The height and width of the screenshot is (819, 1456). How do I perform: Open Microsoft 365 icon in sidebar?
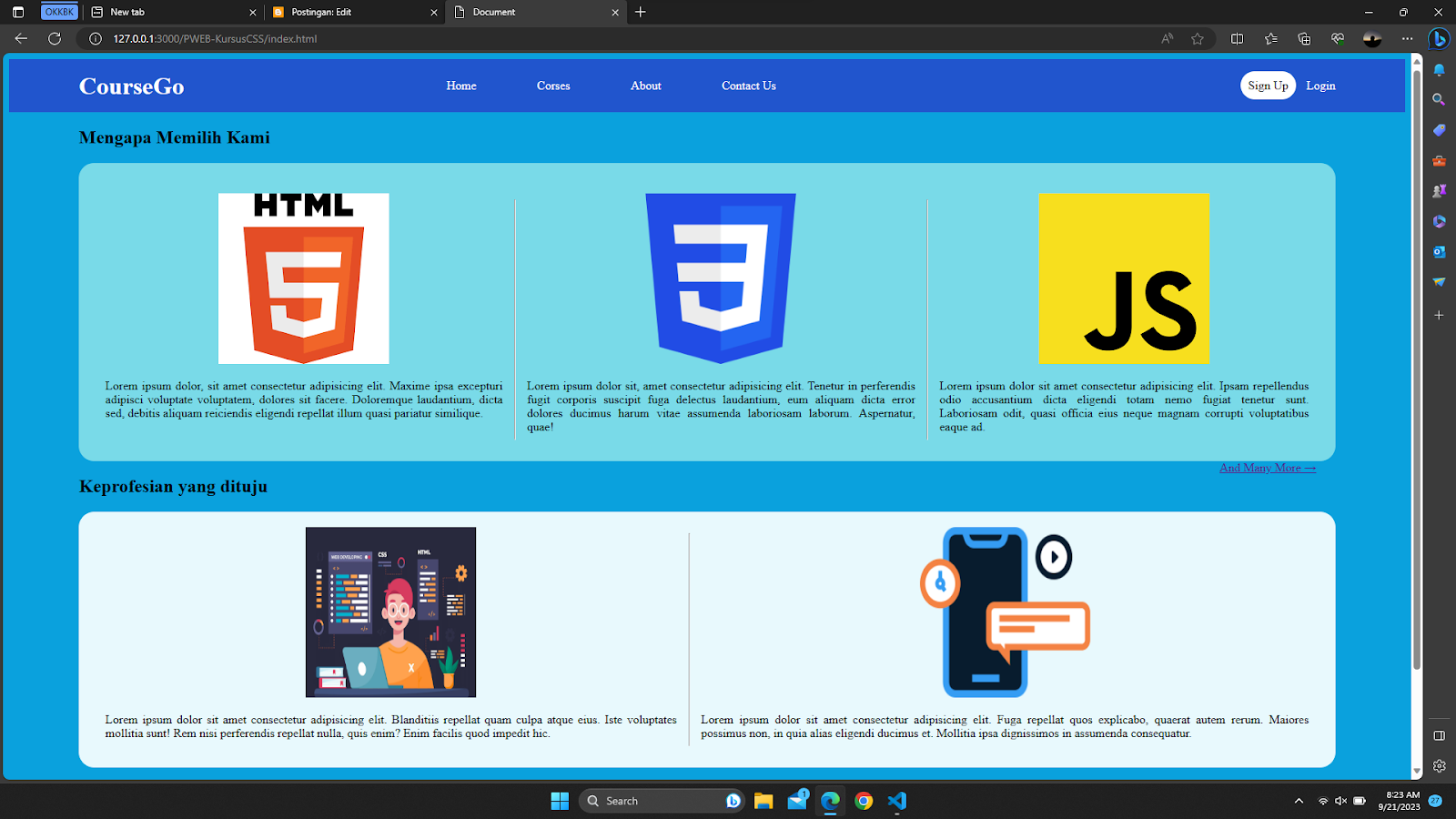coord(1439,221)
